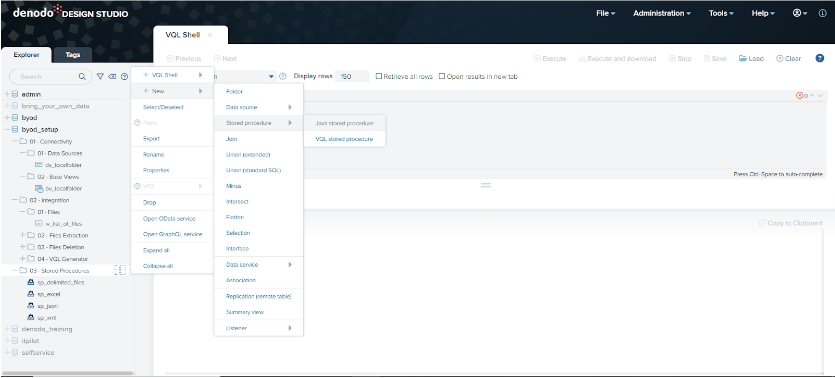Select Drop in the context menu
This screenshot has height=378, width=835.
[x=172, y=202]
